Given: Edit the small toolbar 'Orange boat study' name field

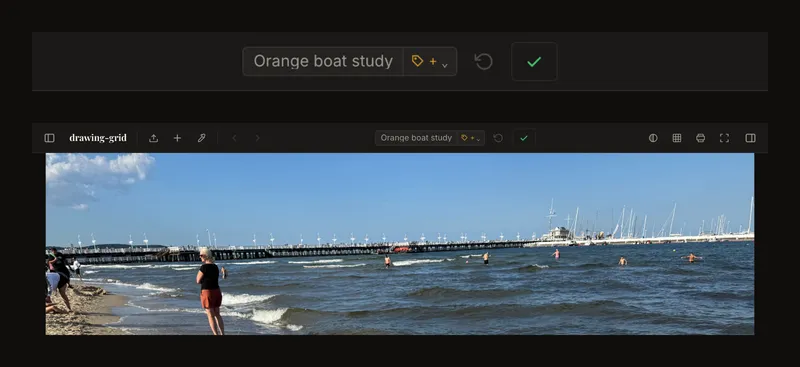Looking at the screenshot, I should (416, 138).
